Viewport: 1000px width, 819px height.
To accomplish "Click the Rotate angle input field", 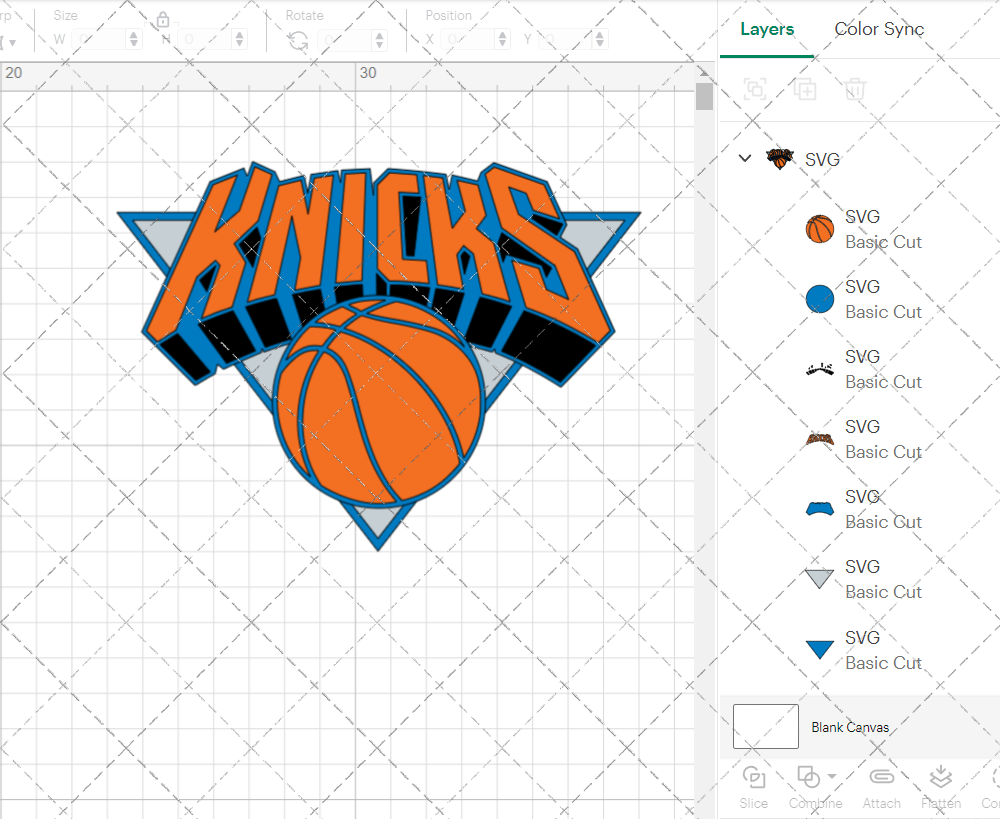I will click(x=345, y=40).
